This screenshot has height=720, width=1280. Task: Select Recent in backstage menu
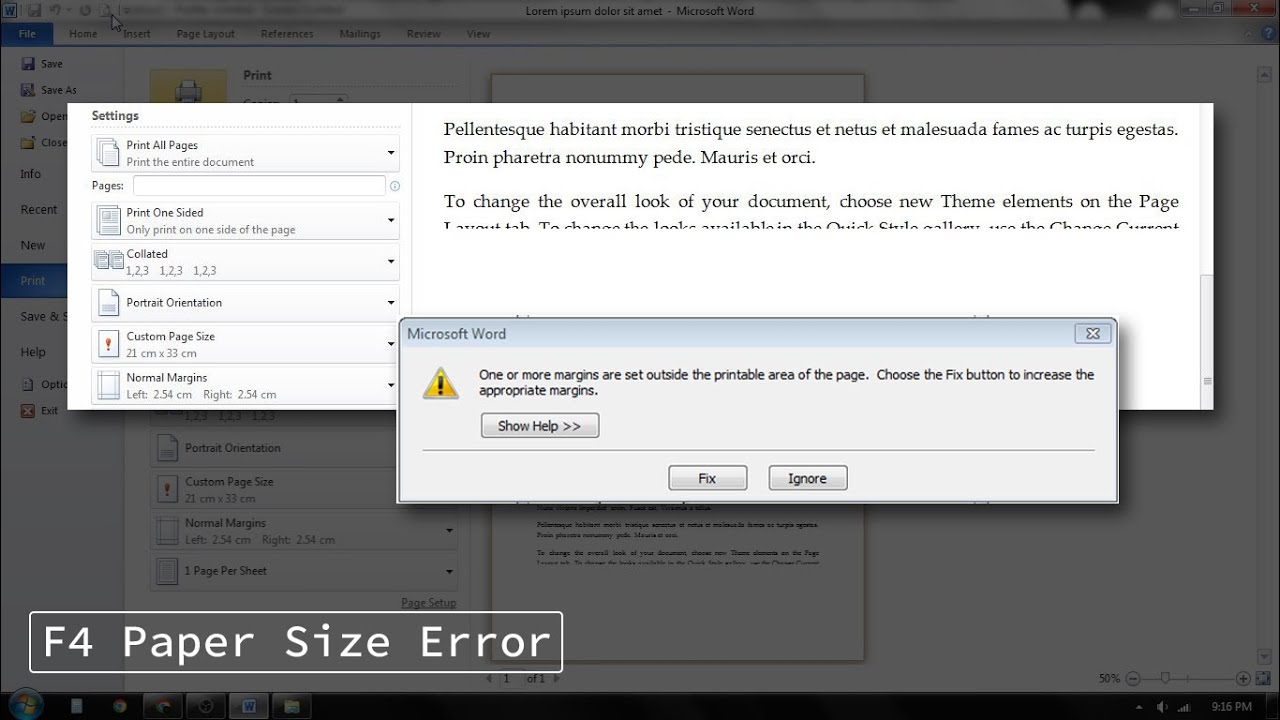[x=39, y=210]
